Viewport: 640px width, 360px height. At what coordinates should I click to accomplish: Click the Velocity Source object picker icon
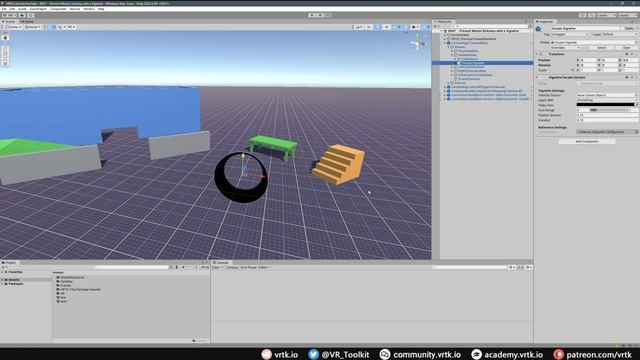pyautogui.click(x=636, y=95)
